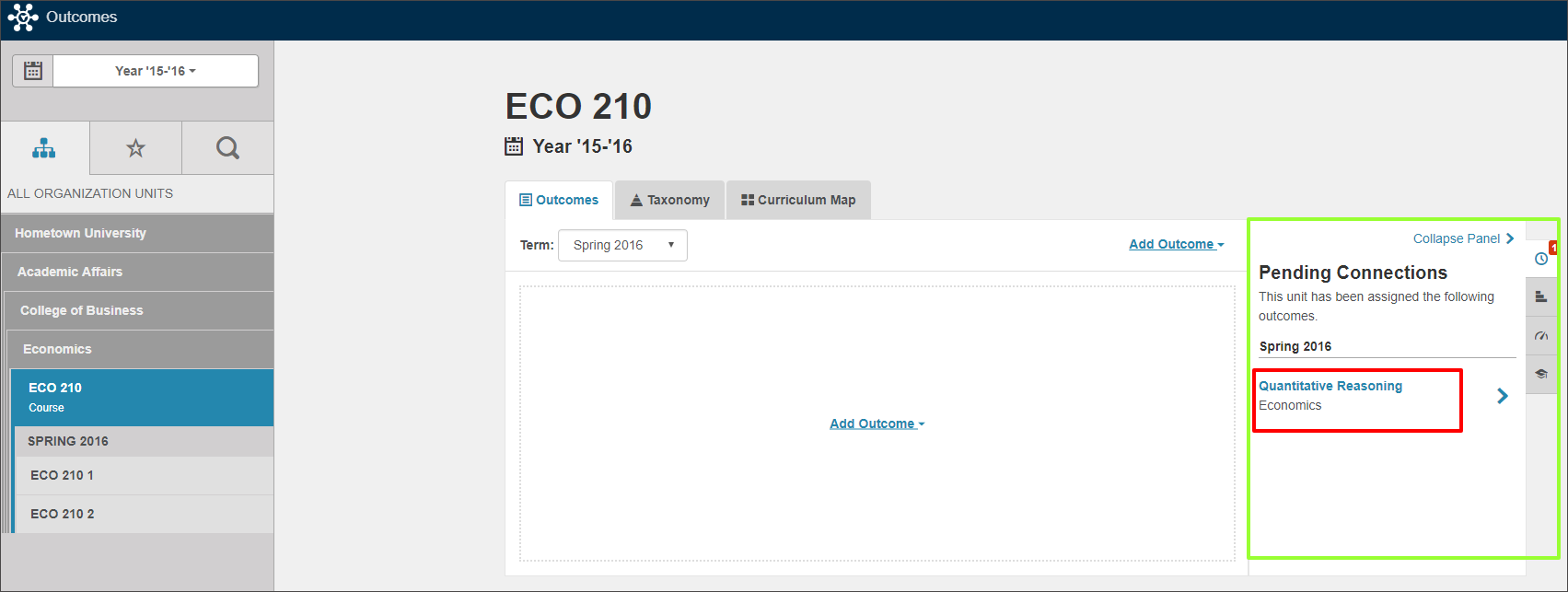Select Economics department in the tree
The image size is (1568, 592).
[140, 349]
